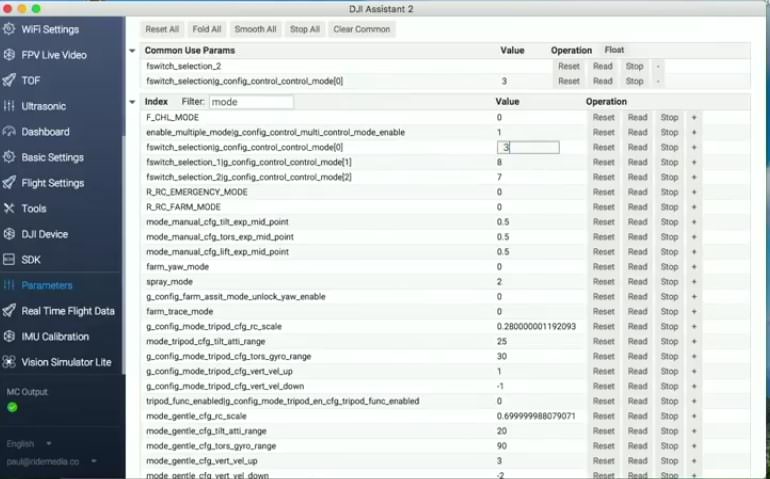Select the TOF sidebar icon

(x=9, y=80)
